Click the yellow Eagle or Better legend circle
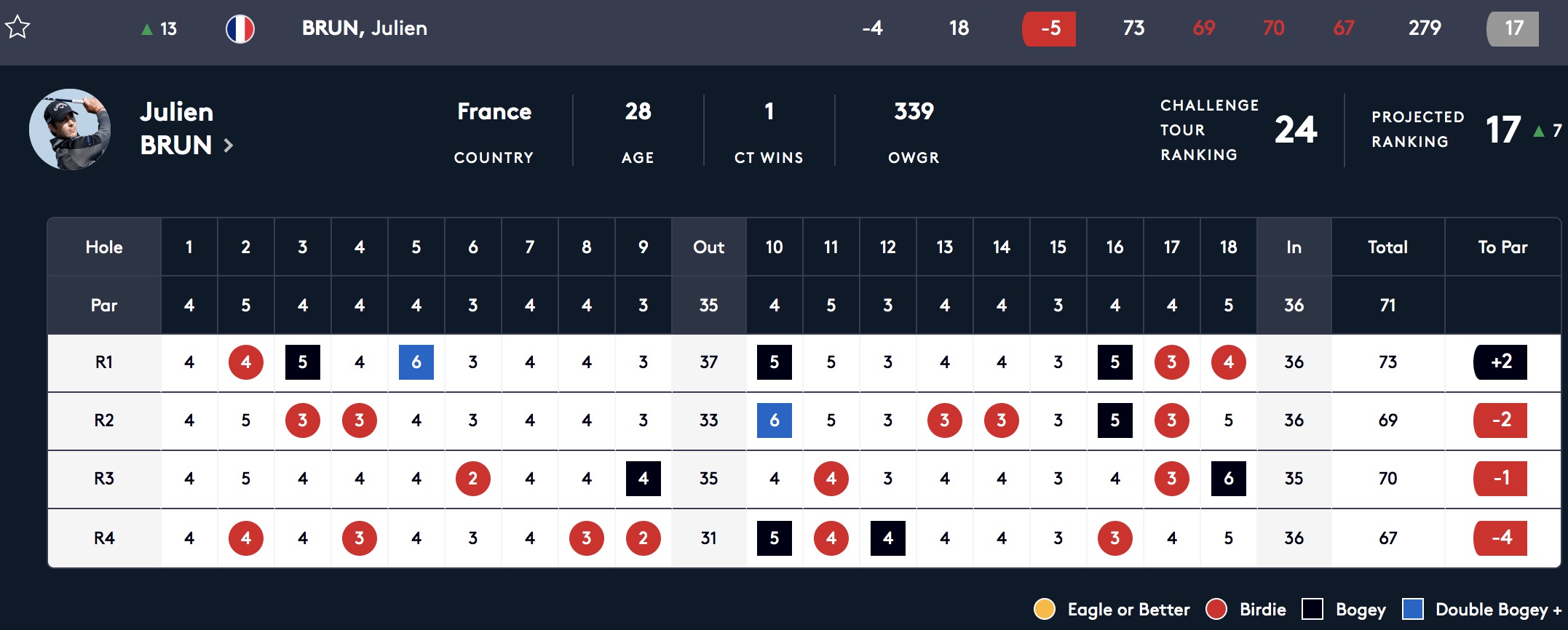 1045,609
